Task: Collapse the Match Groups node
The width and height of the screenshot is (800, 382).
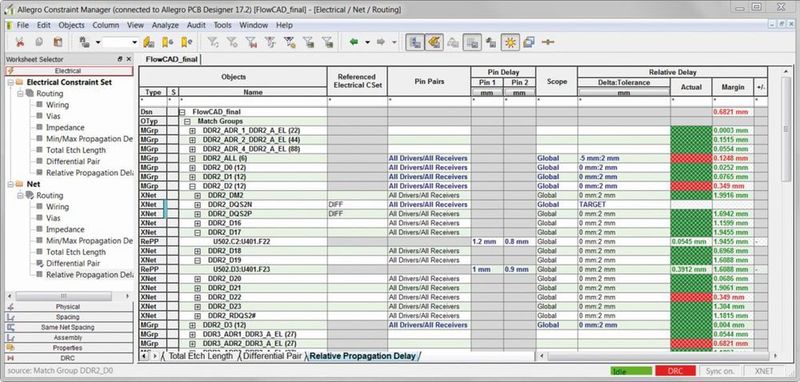Action: (x=187, y=121)
